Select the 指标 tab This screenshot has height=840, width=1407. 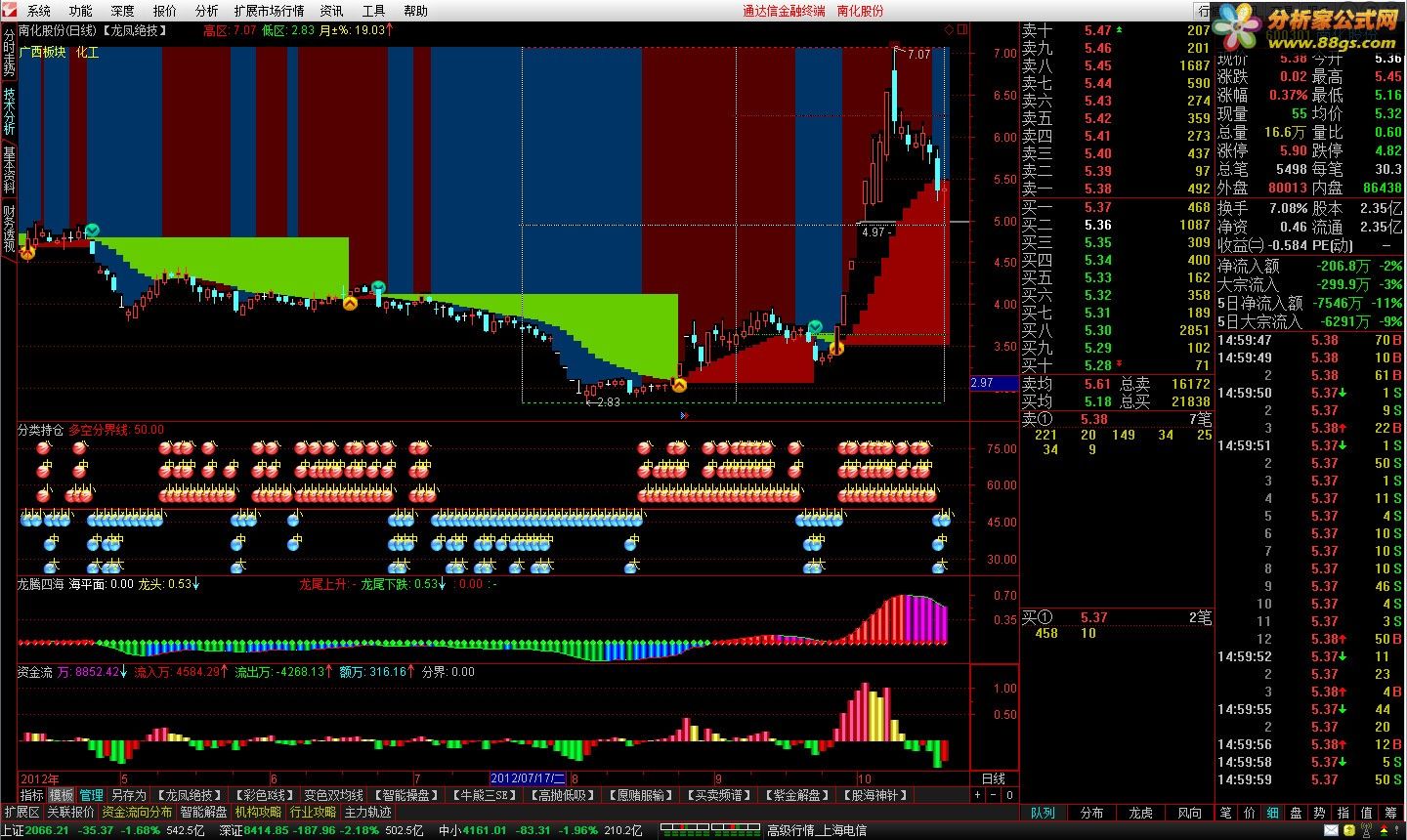pos(32,796)
